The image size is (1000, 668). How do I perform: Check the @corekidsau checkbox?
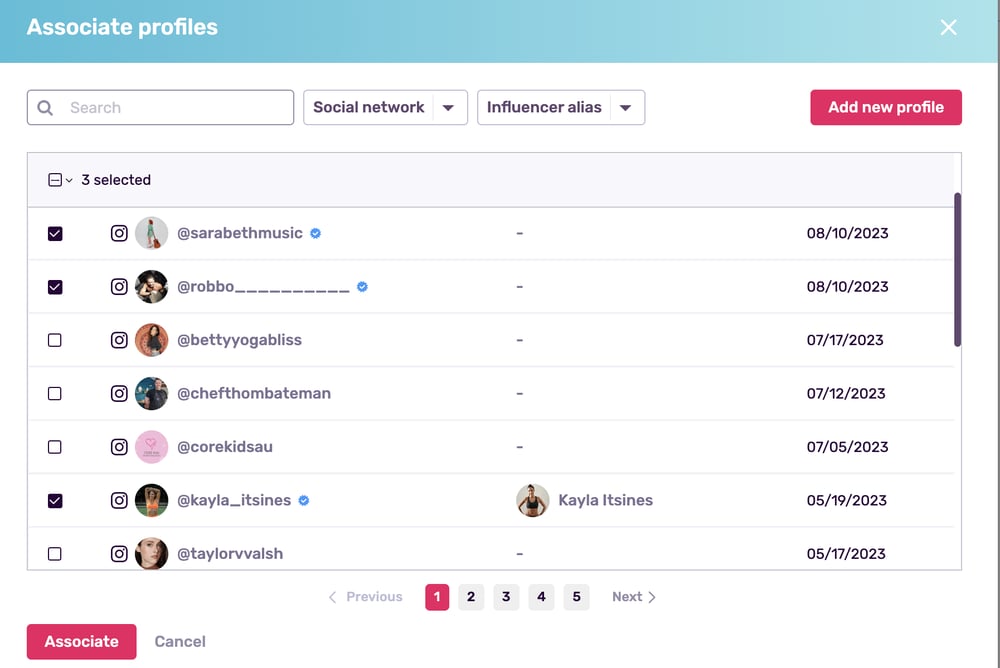pyautogui.click(x=55, y=447)
